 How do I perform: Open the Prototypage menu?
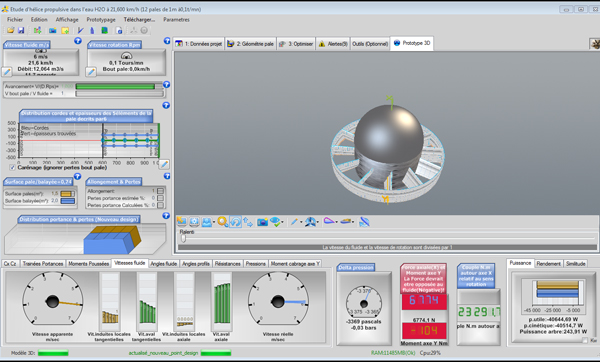[x=101, y=20]
